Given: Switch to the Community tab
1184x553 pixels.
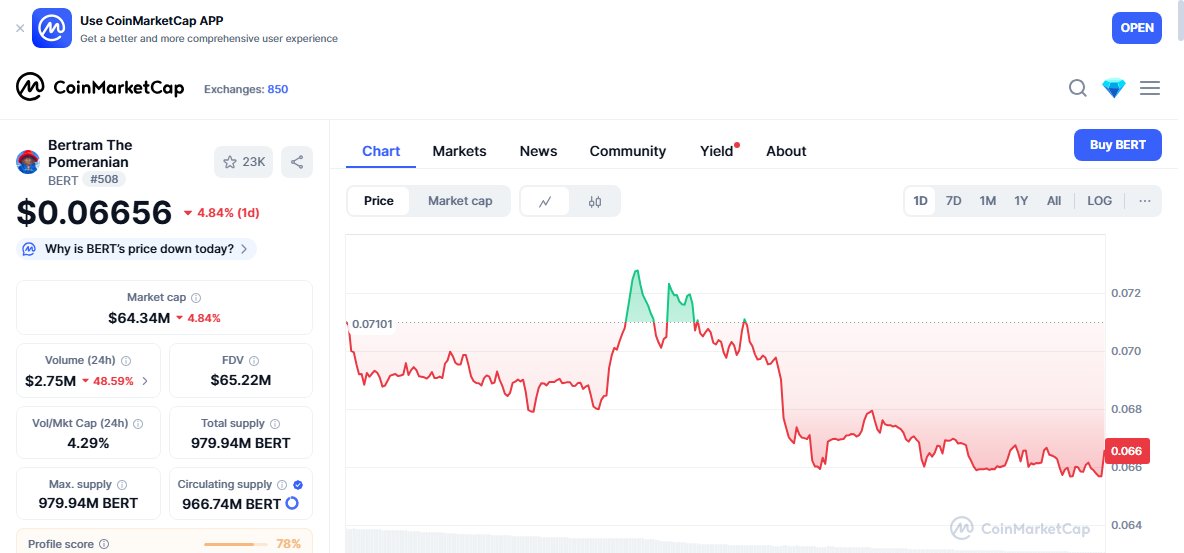Looking at the screenshot, I should (x=627, y=151).
